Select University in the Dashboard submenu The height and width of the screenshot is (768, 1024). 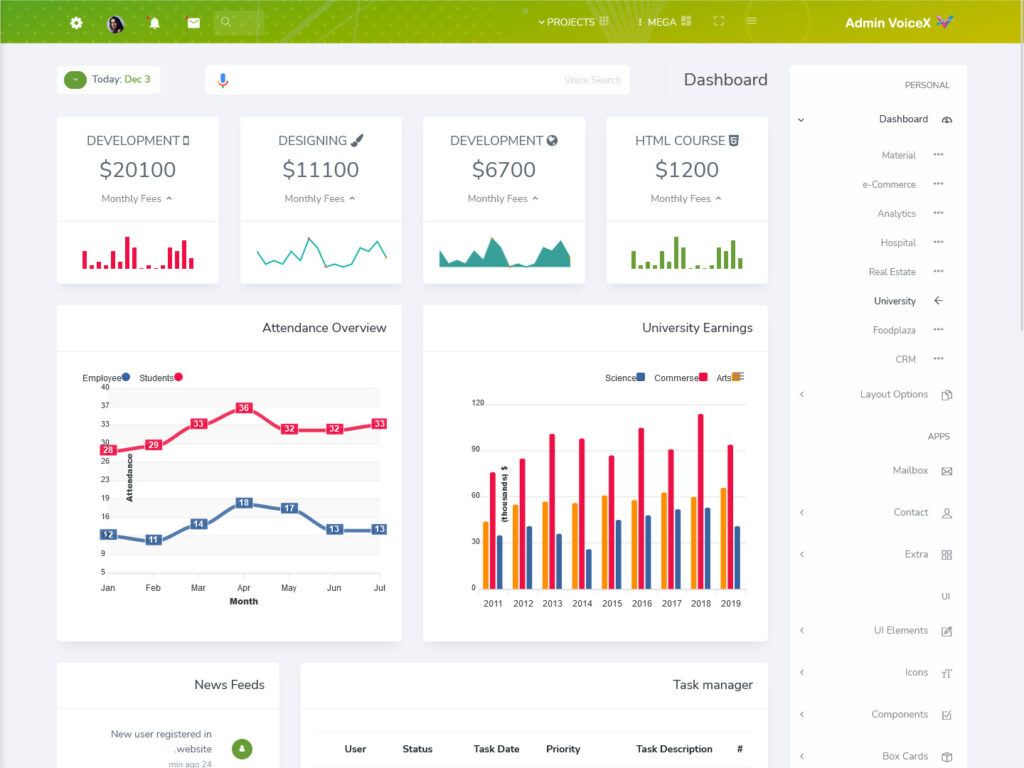pyautogui.click(x=894, y=301)
